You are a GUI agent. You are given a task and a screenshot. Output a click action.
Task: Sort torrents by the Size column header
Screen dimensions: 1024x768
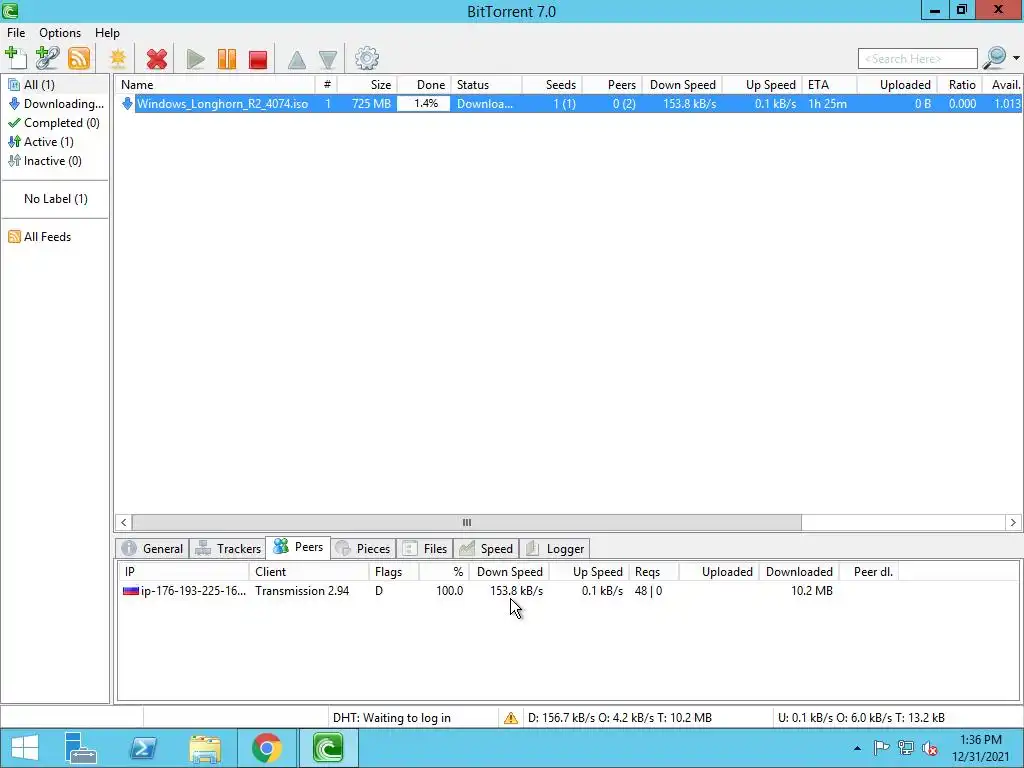tap(366, 85)
